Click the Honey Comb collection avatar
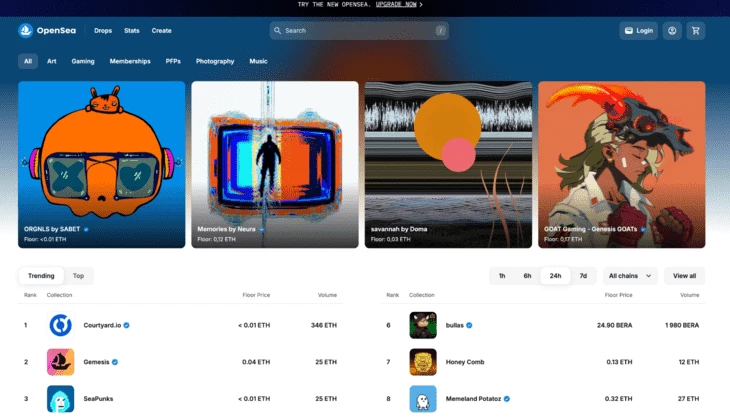The image size is (730, 418). [423, 362]
